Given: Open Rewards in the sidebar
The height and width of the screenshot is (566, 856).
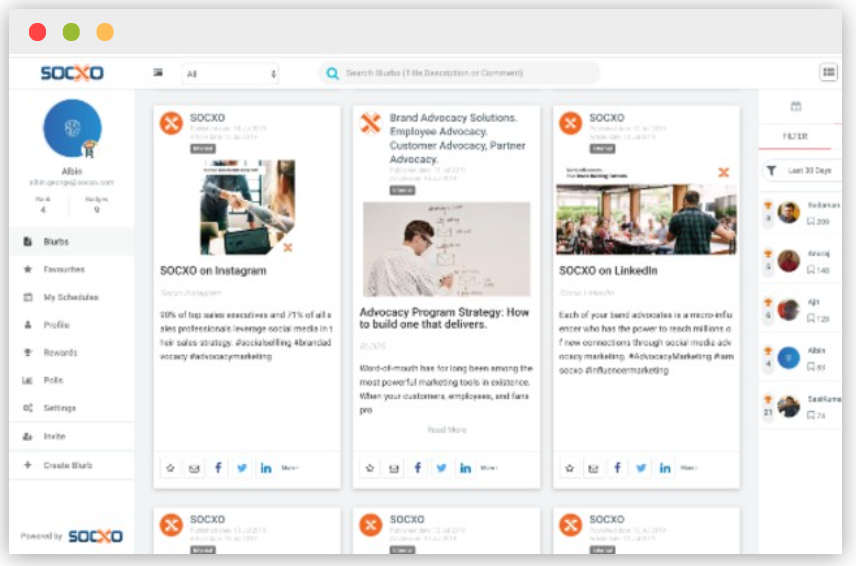Looking at the screenshot, I should click(x=71, y=353).
